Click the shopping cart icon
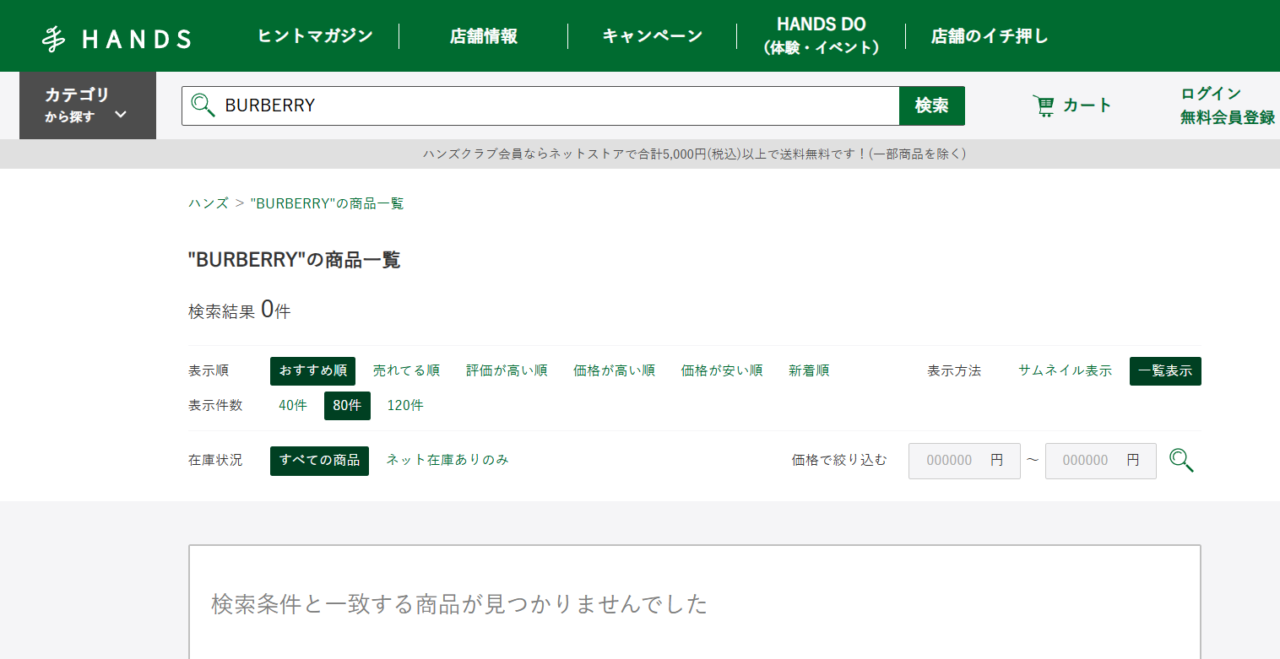 click(x=1043, y=105)
